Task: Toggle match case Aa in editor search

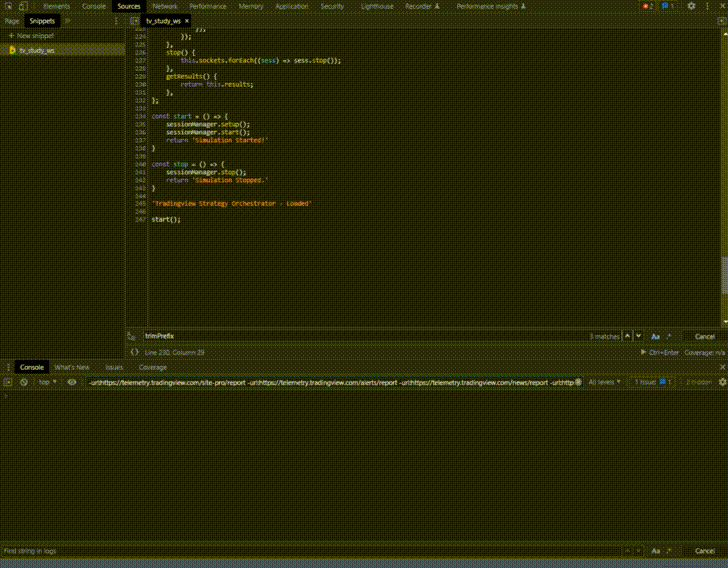Action: [655, 337]
